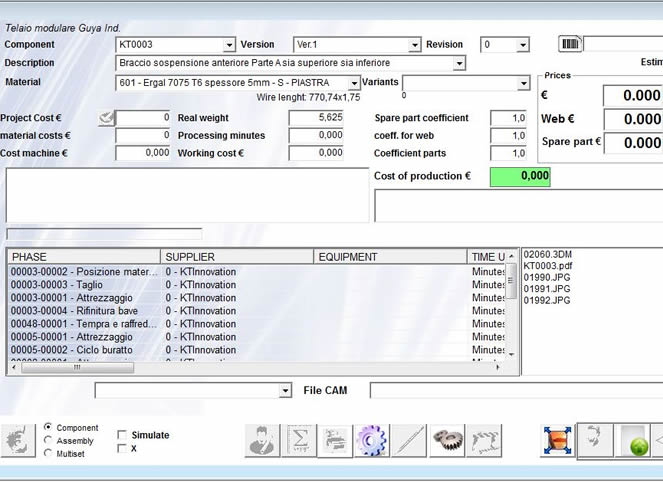Click the green Cost of production field

(x=520, y=177)
